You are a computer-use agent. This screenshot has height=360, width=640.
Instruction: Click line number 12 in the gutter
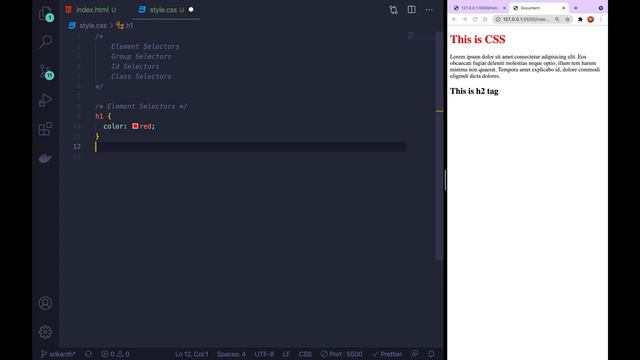pyautogui.click(x=77, y=147)
